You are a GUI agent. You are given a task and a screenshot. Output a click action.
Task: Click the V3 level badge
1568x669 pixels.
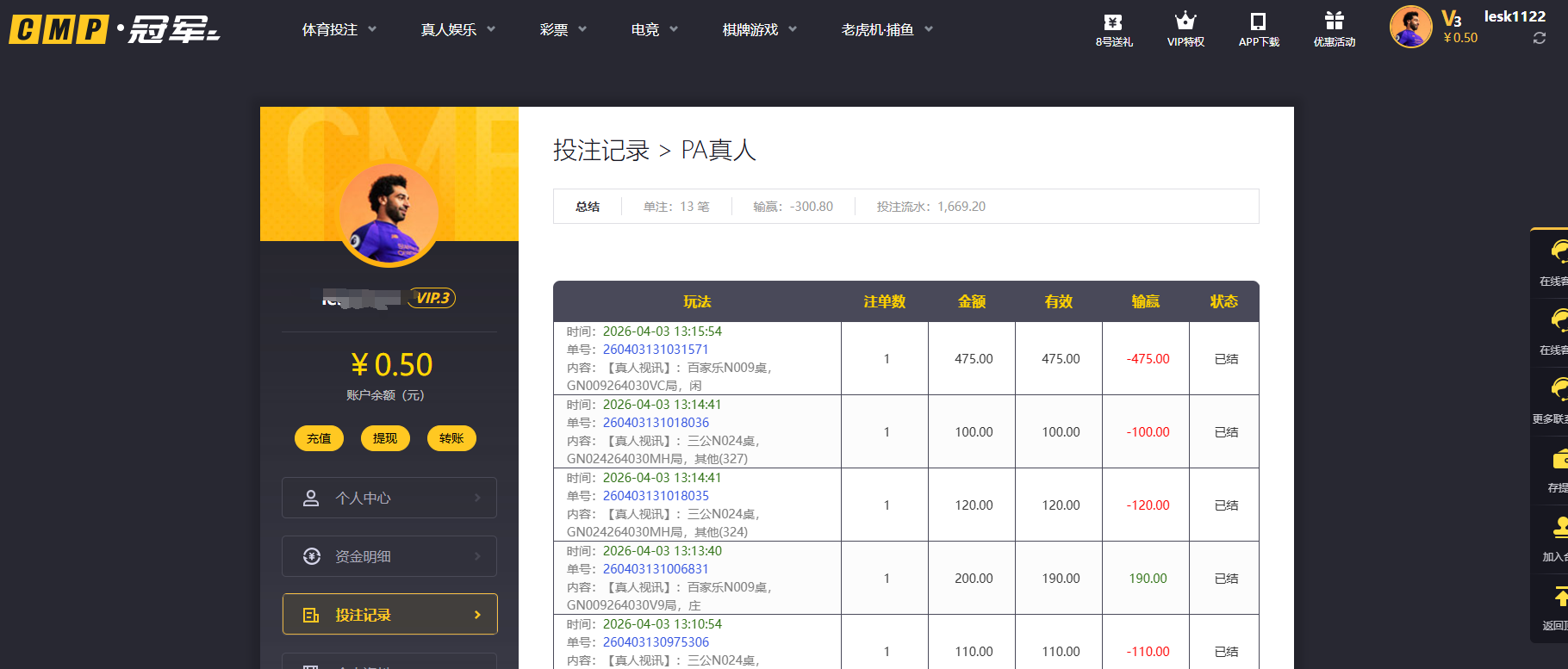(x=1452, y=18)
